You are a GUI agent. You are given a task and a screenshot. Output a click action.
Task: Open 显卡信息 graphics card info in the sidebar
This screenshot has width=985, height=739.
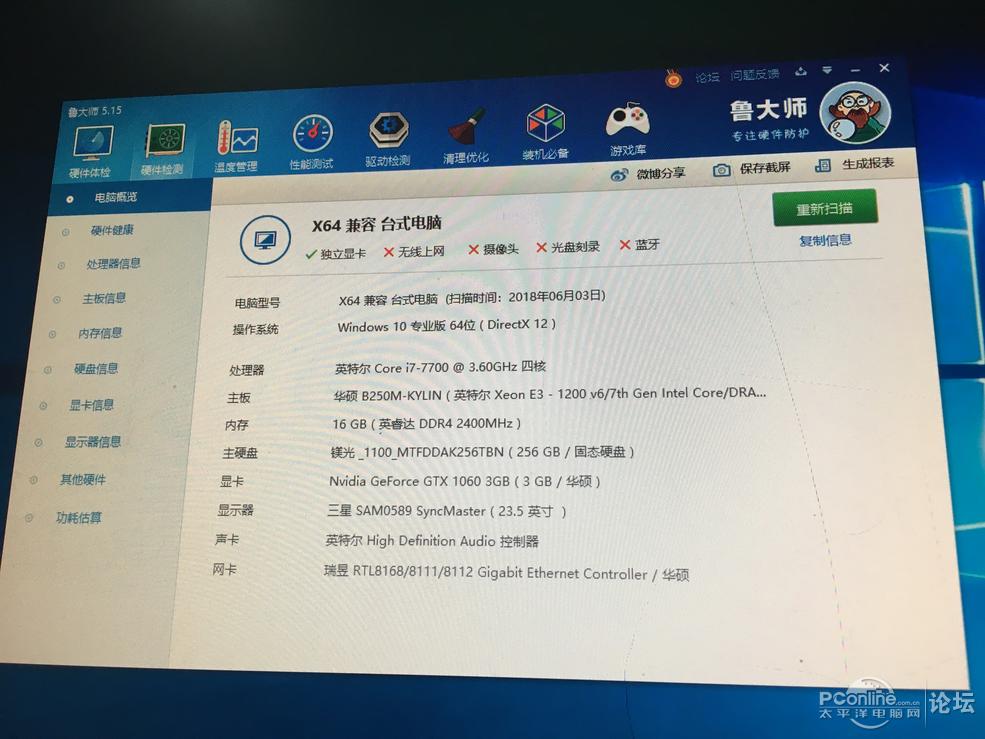(x=91, y=405)
